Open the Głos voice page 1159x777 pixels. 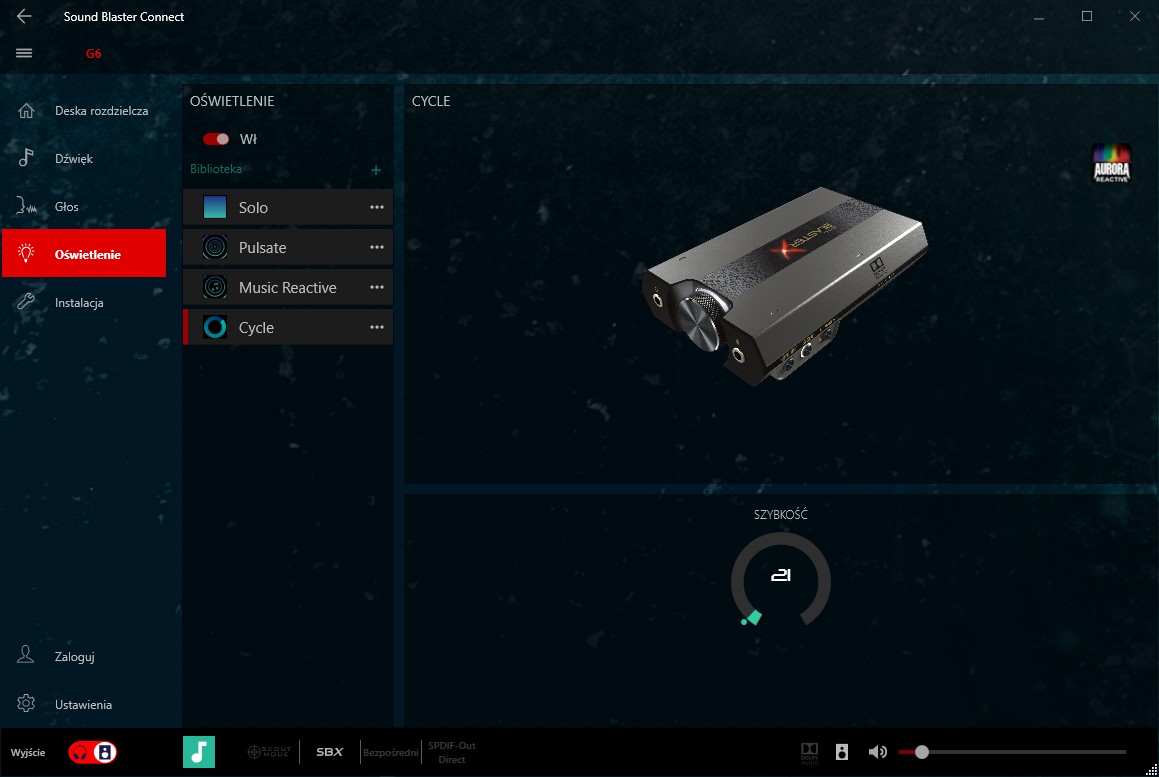84,207
